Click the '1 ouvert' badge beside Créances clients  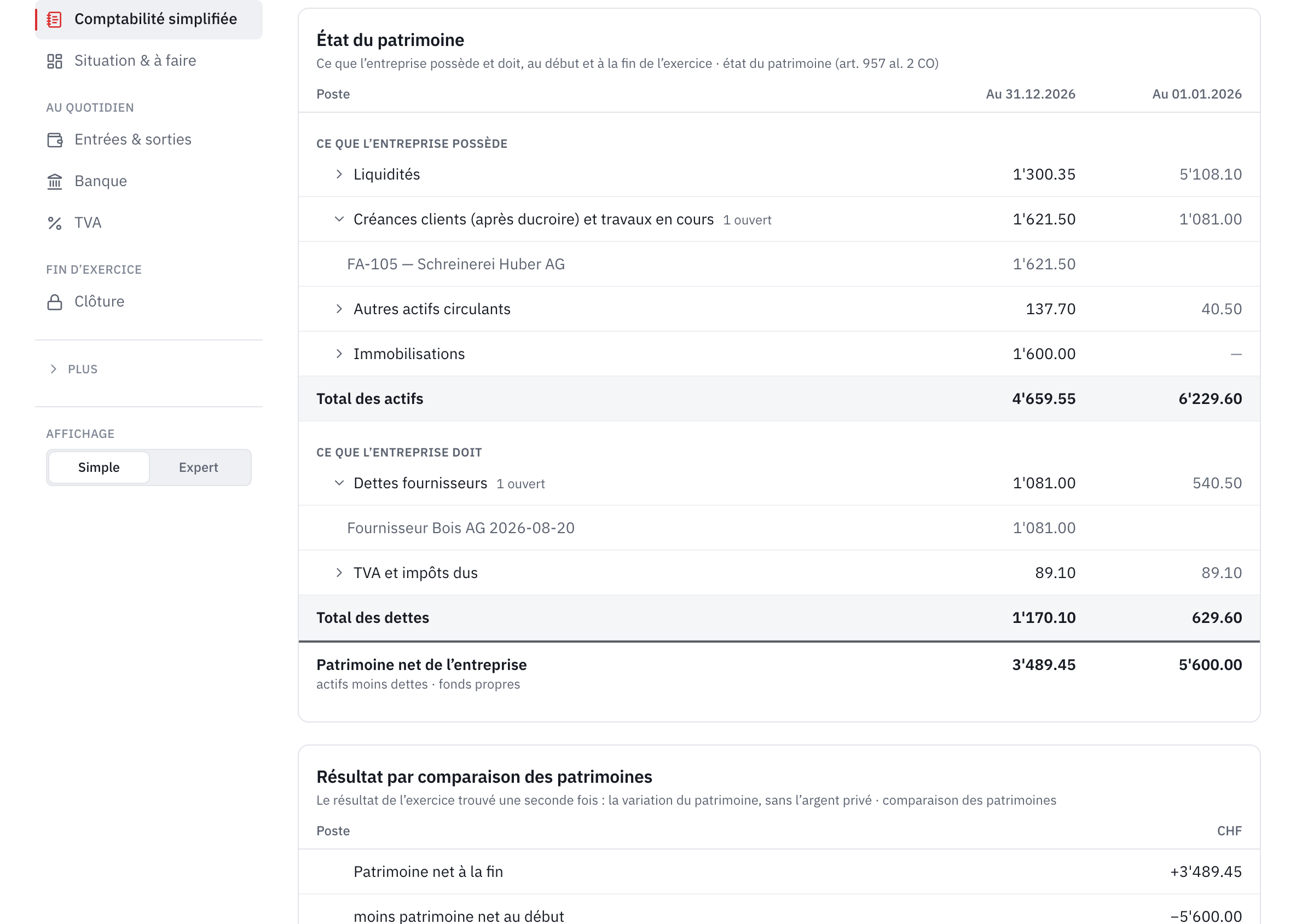point(747,221)
